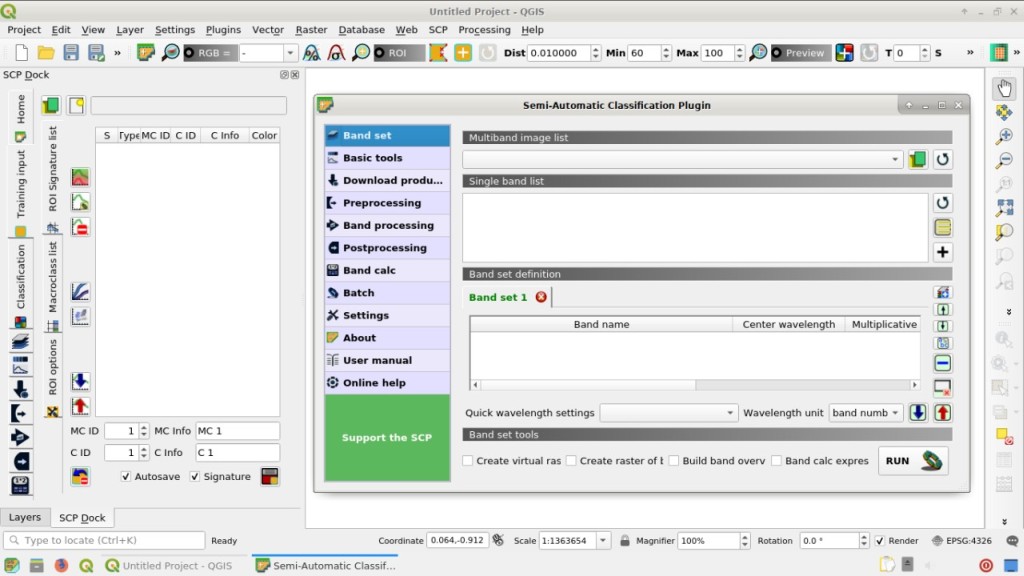The image size is (1024, 576).
Task: Click the activate classification preview pointer icon
Action: click(844, 53)
